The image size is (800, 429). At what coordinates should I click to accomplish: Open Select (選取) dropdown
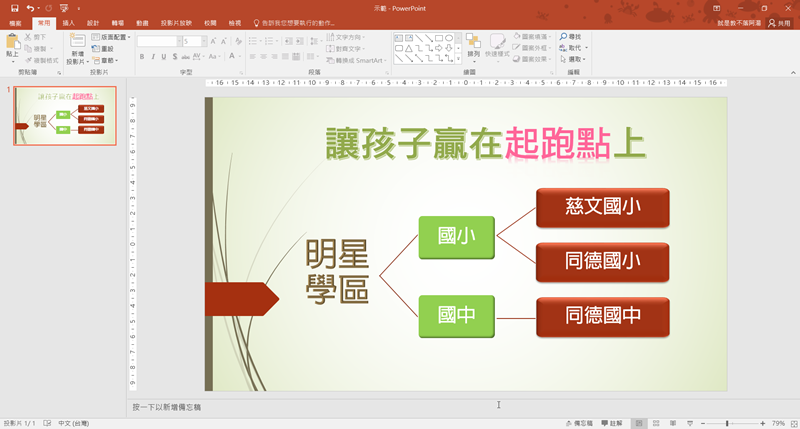pos(572,59)
